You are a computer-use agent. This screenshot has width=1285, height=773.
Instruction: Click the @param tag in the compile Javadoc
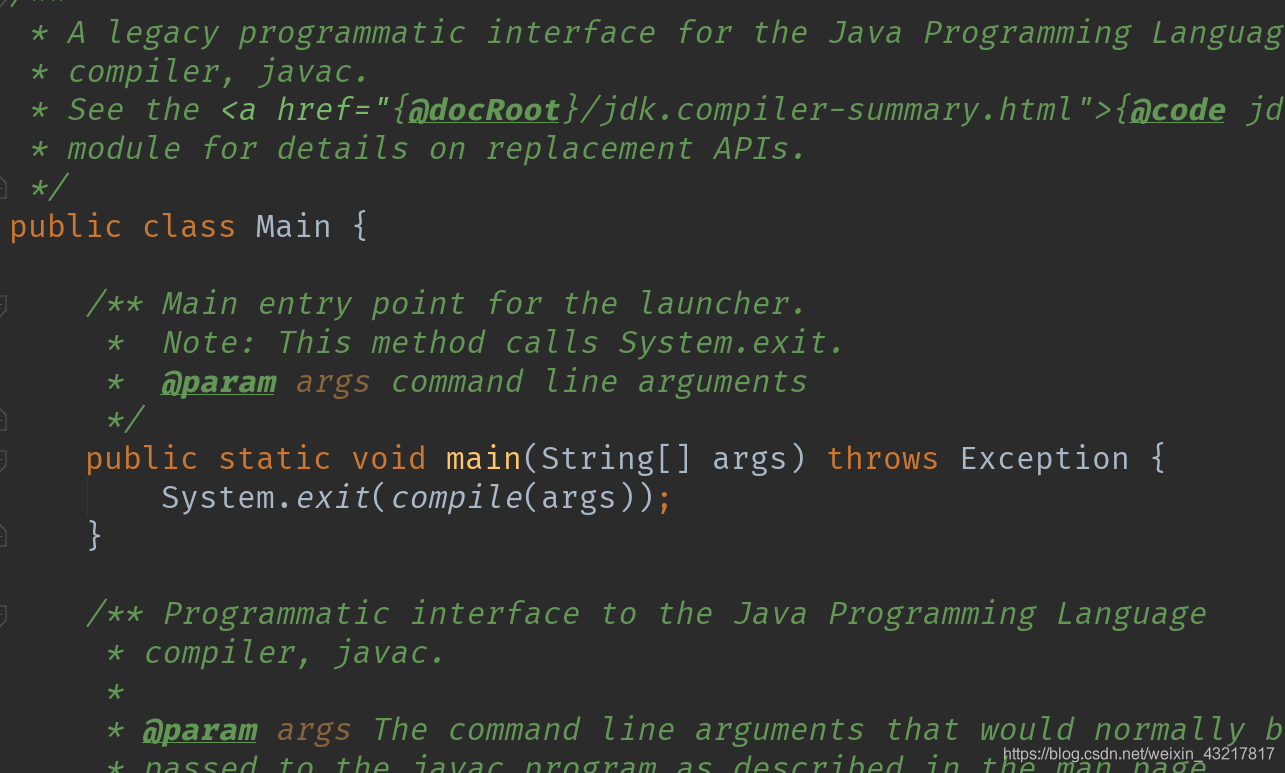tap(199, 730)
